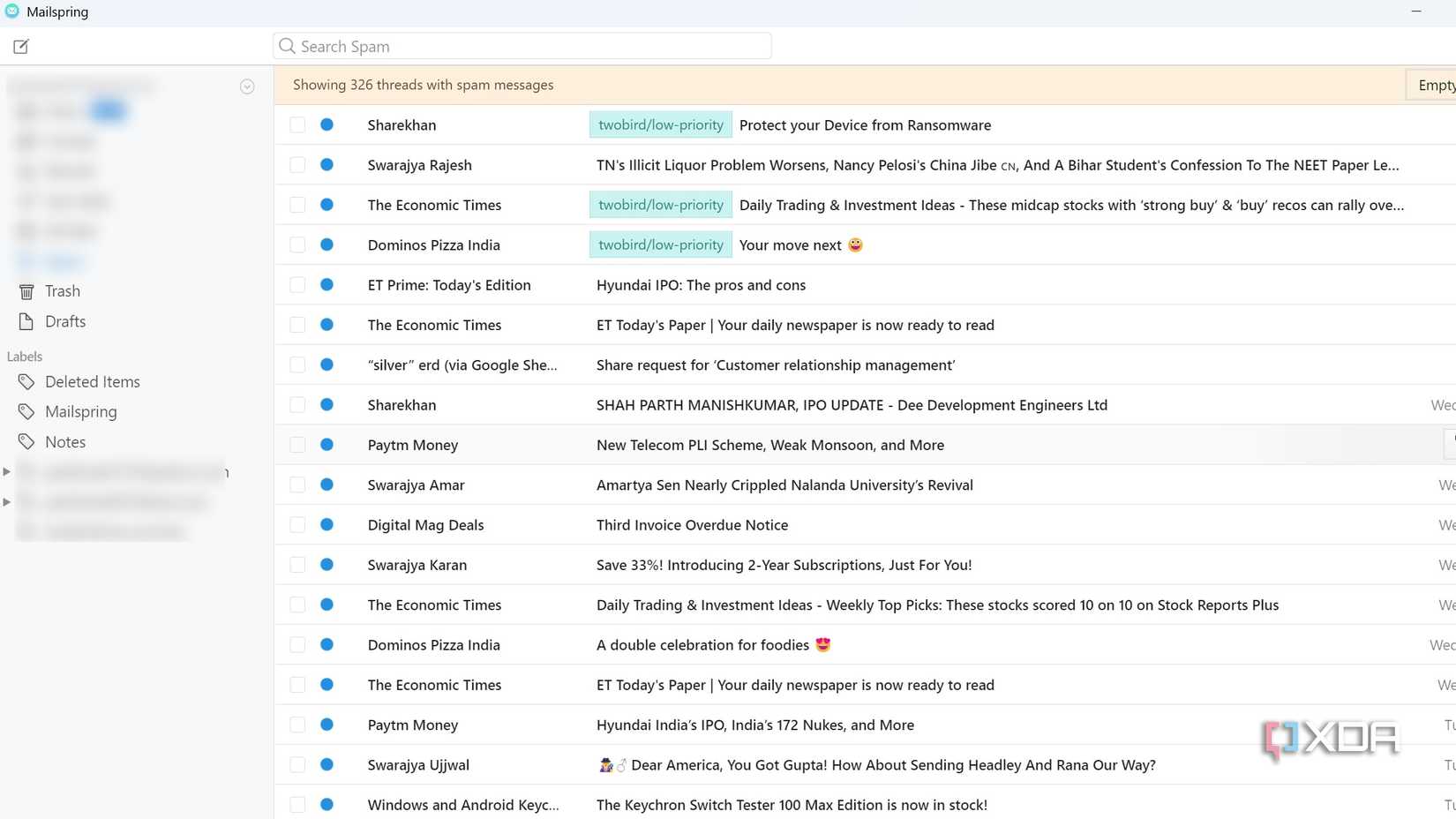
Task: Open the ET Prime Hyundai IPO thread
Action: 701,284
